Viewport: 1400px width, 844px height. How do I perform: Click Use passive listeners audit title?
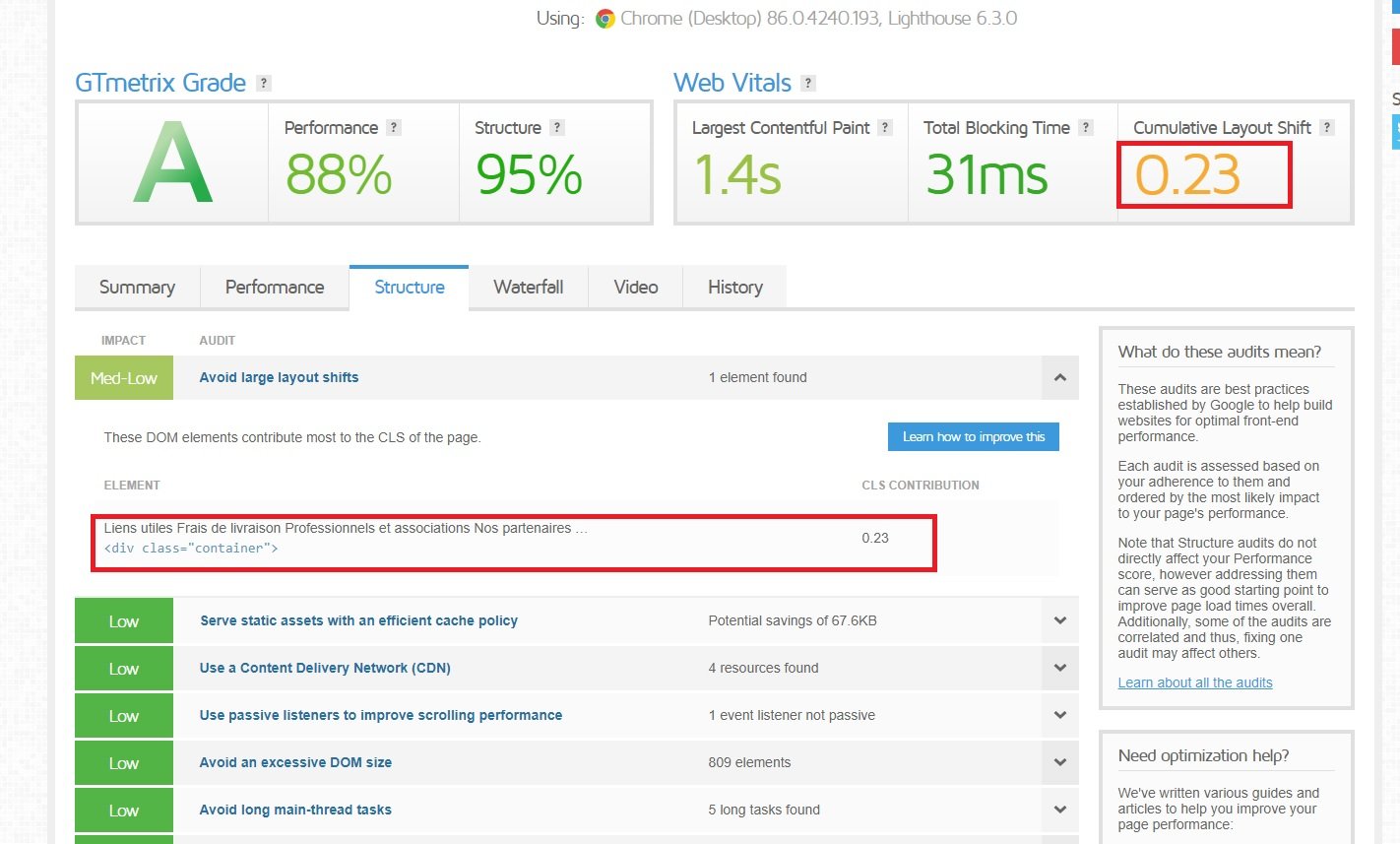[x=381, y=715]
